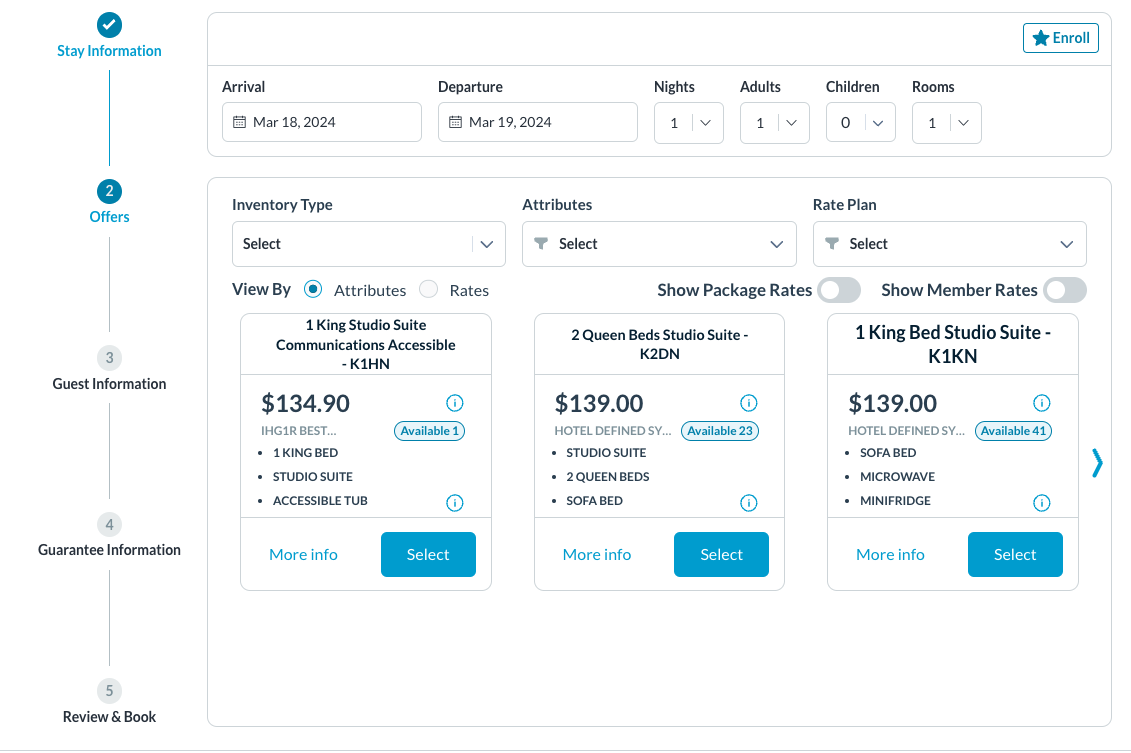Open More info for 1 King Bed K1KN
The height and width of the screenshot is (753, 1131).
pyautogui.click(x=890, y=554)
